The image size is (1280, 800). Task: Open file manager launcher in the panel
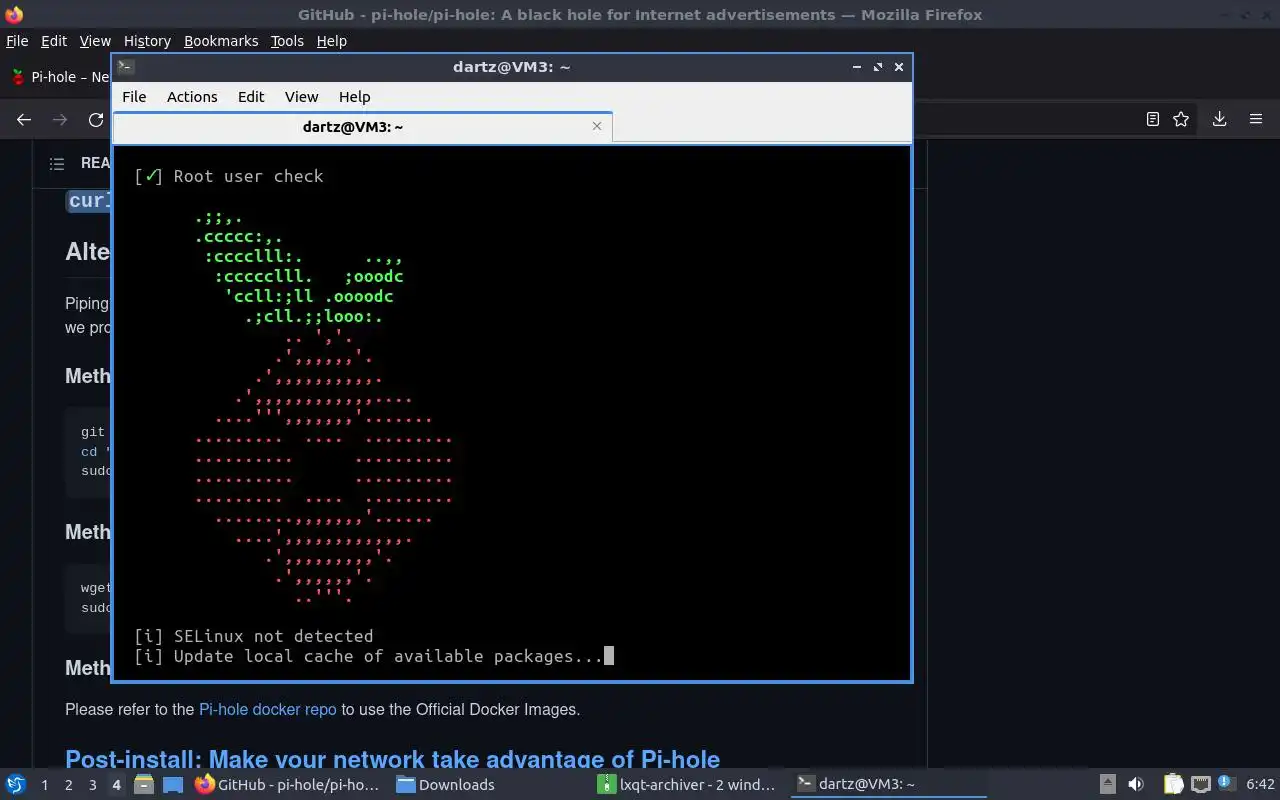[x=144, y=784]
